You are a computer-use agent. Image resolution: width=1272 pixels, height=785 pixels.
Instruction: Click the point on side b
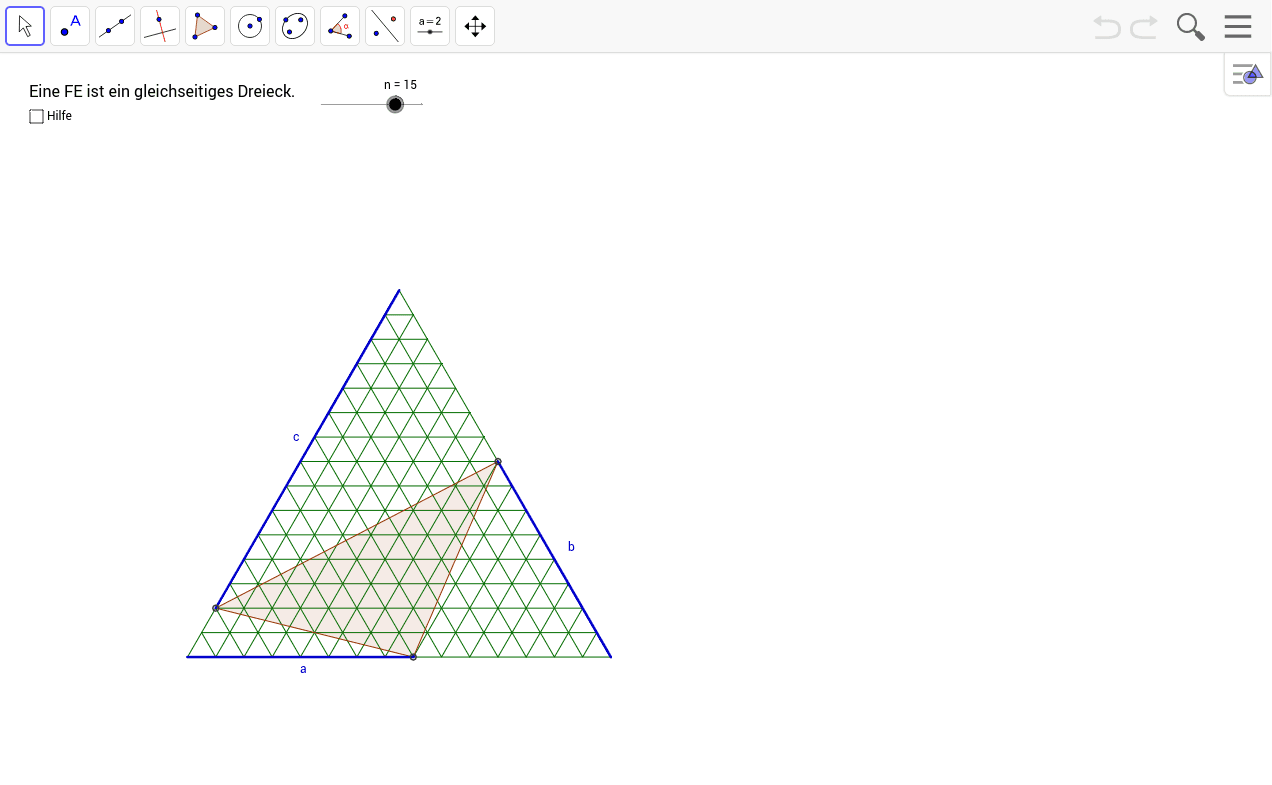tap(498, 462)
